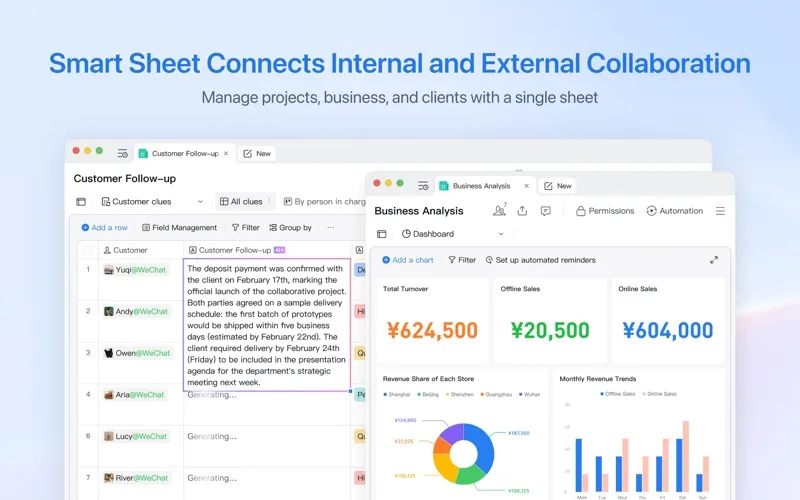Open All clues tab options dots
This screenshot has height=500, width=800.
pos(270,202)
